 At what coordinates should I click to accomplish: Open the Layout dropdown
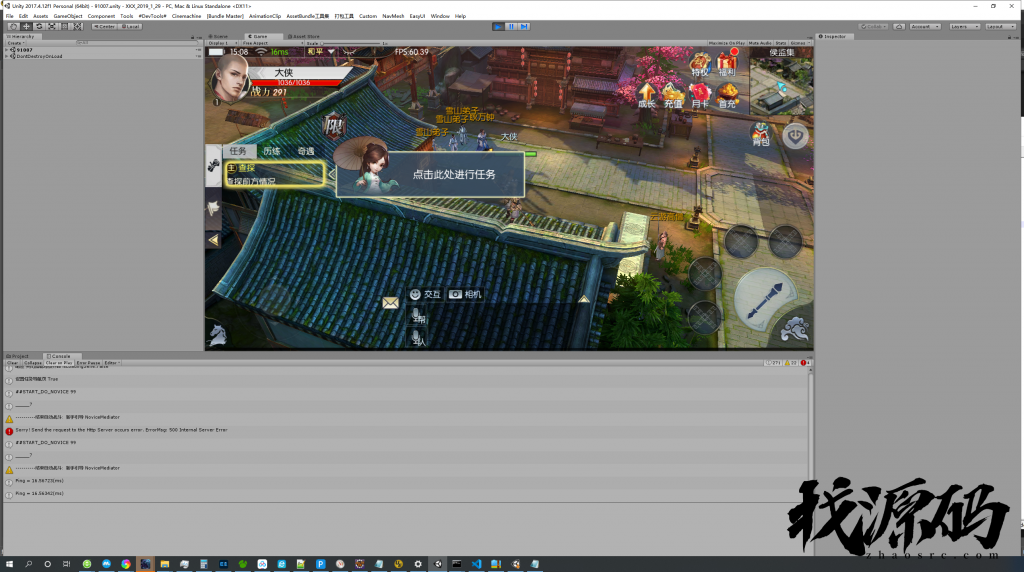1000,27
